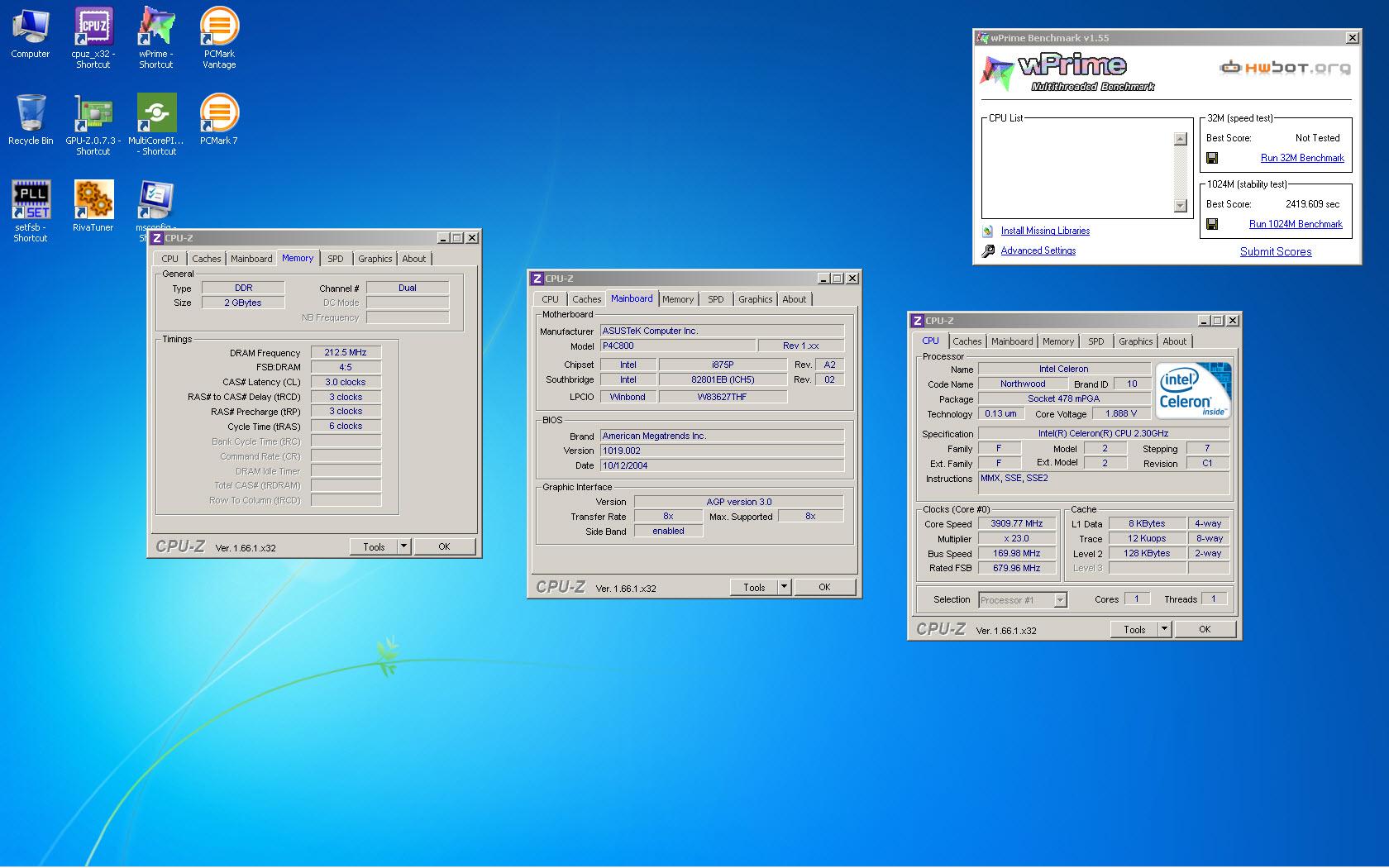Select the PCMark 7 desktop icon
Screen dimensions: 1389x868
tap(219, 120)
